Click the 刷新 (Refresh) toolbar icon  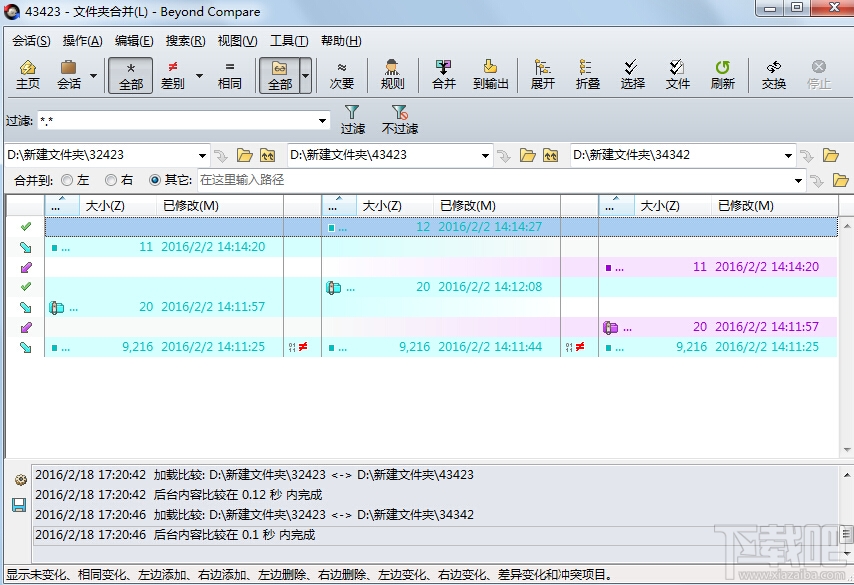pyautogui.click(x=722, y=75)
